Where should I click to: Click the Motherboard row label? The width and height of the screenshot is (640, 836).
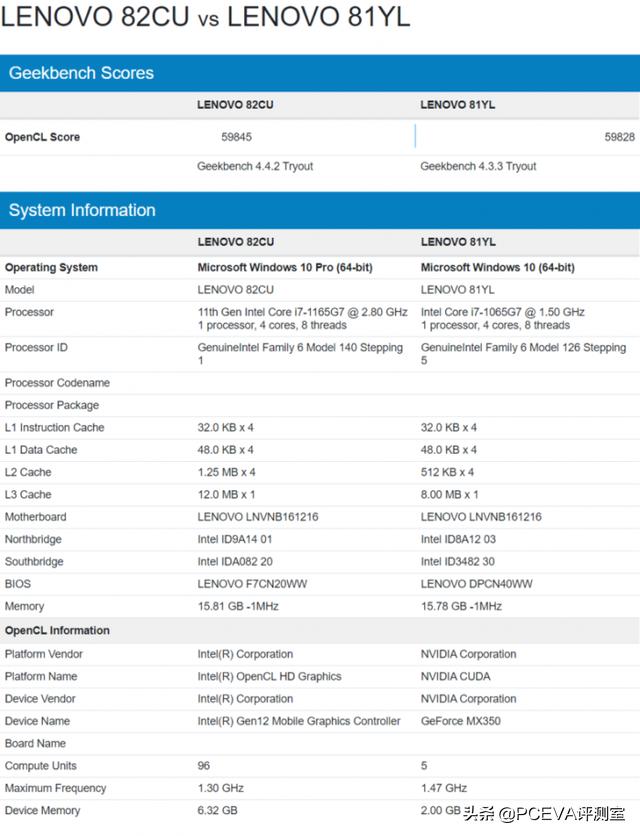36,517
